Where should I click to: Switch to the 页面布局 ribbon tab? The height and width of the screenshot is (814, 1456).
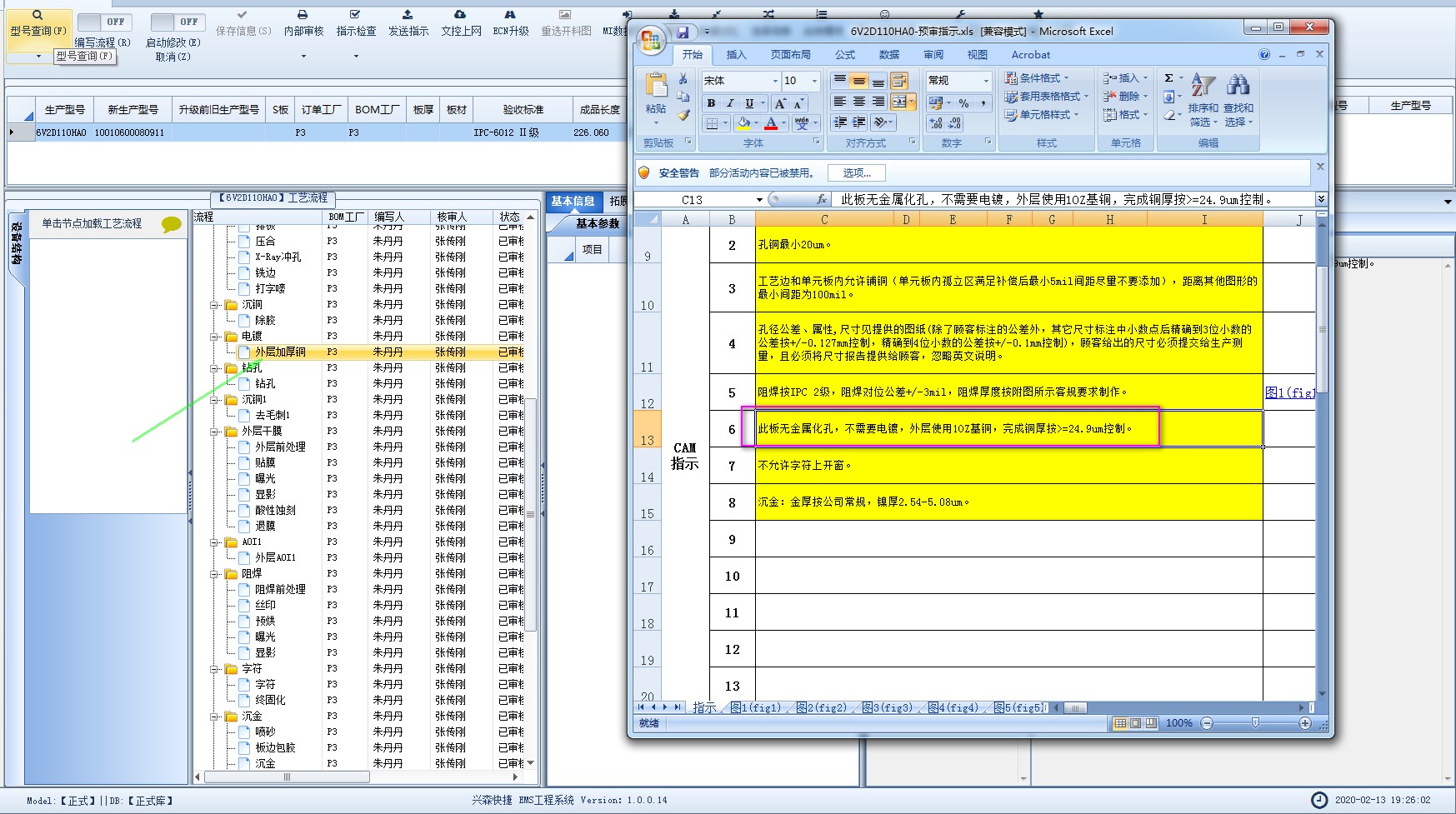click(x=790, y=55)
